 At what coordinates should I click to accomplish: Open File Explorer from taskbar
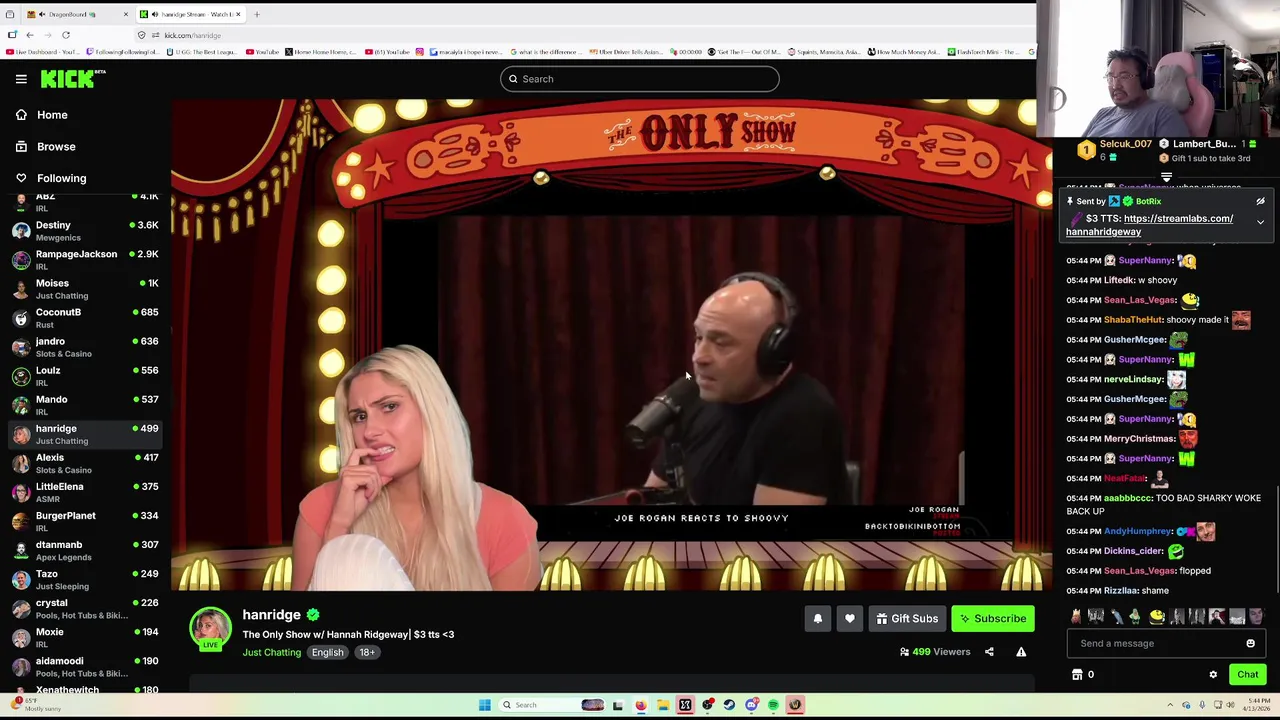[662, 705]
